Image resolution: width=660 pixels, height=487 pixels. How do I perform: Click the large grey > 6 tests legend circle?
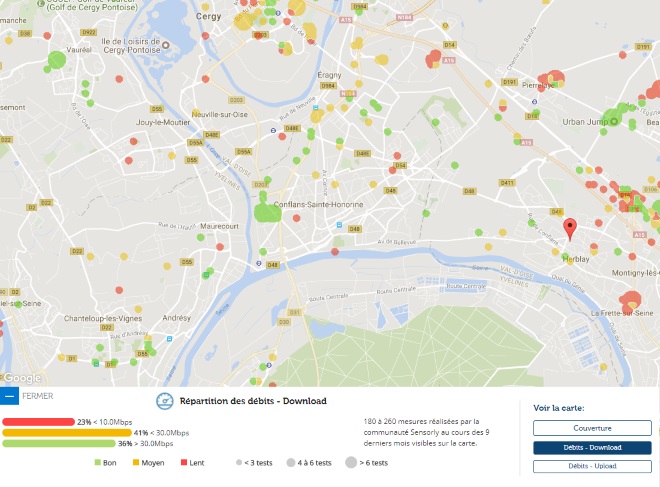351,463
